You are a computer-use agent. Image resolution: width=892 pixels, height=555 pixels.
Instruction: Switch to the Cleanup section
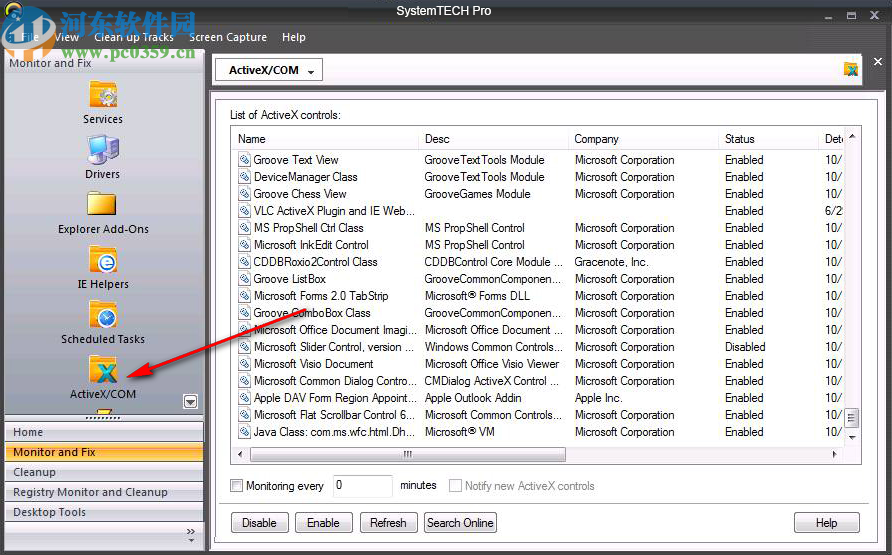click(104, 472)
